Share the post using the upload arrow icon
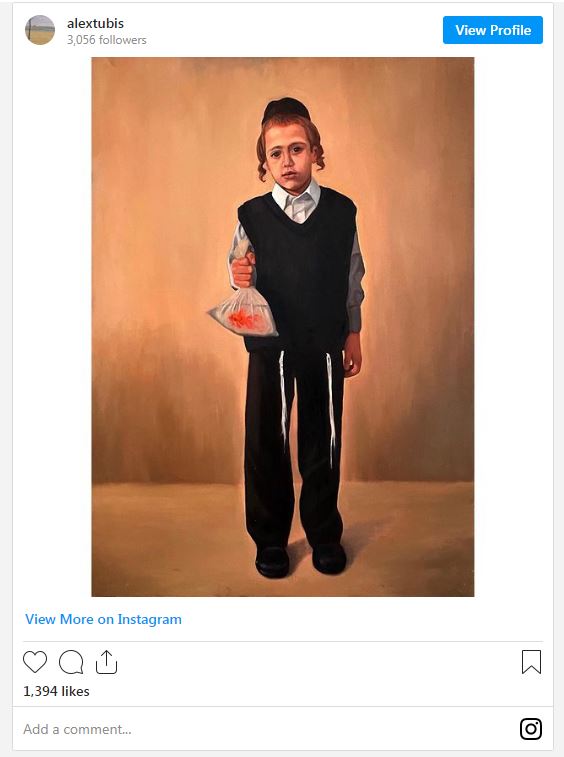Screen dimensions: 564x757 (x=106, y=662)
